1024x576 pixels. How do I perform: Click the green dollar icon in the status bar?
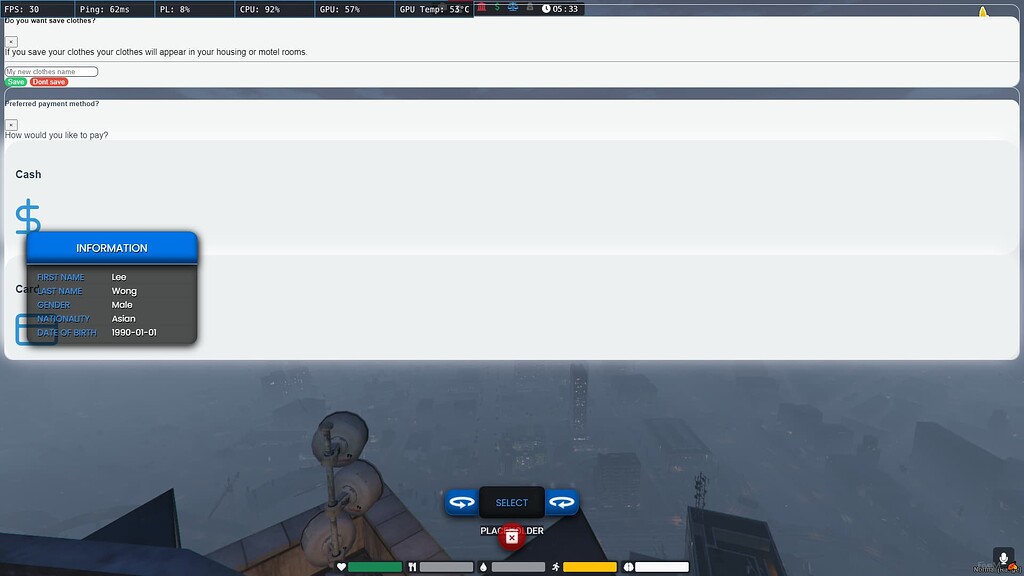pos(497,7)
